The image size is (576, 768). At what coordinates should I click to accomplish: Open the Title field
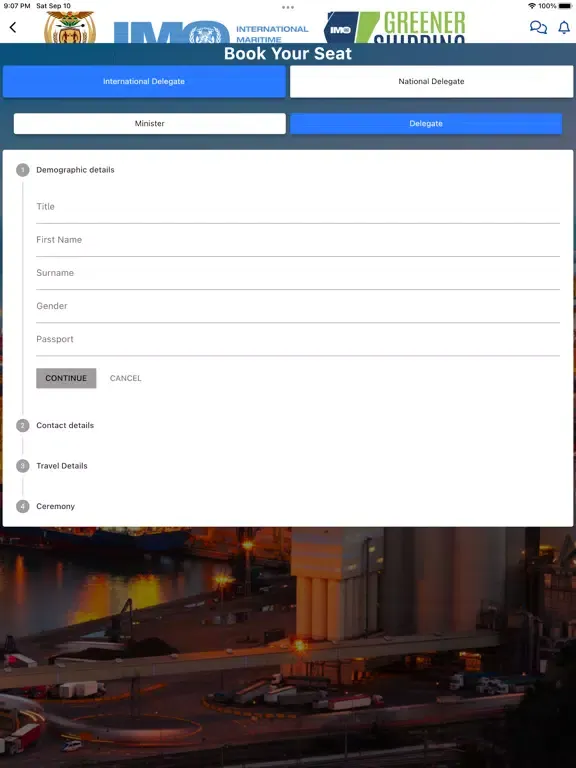pyautogui.click(x=298, y=208)
